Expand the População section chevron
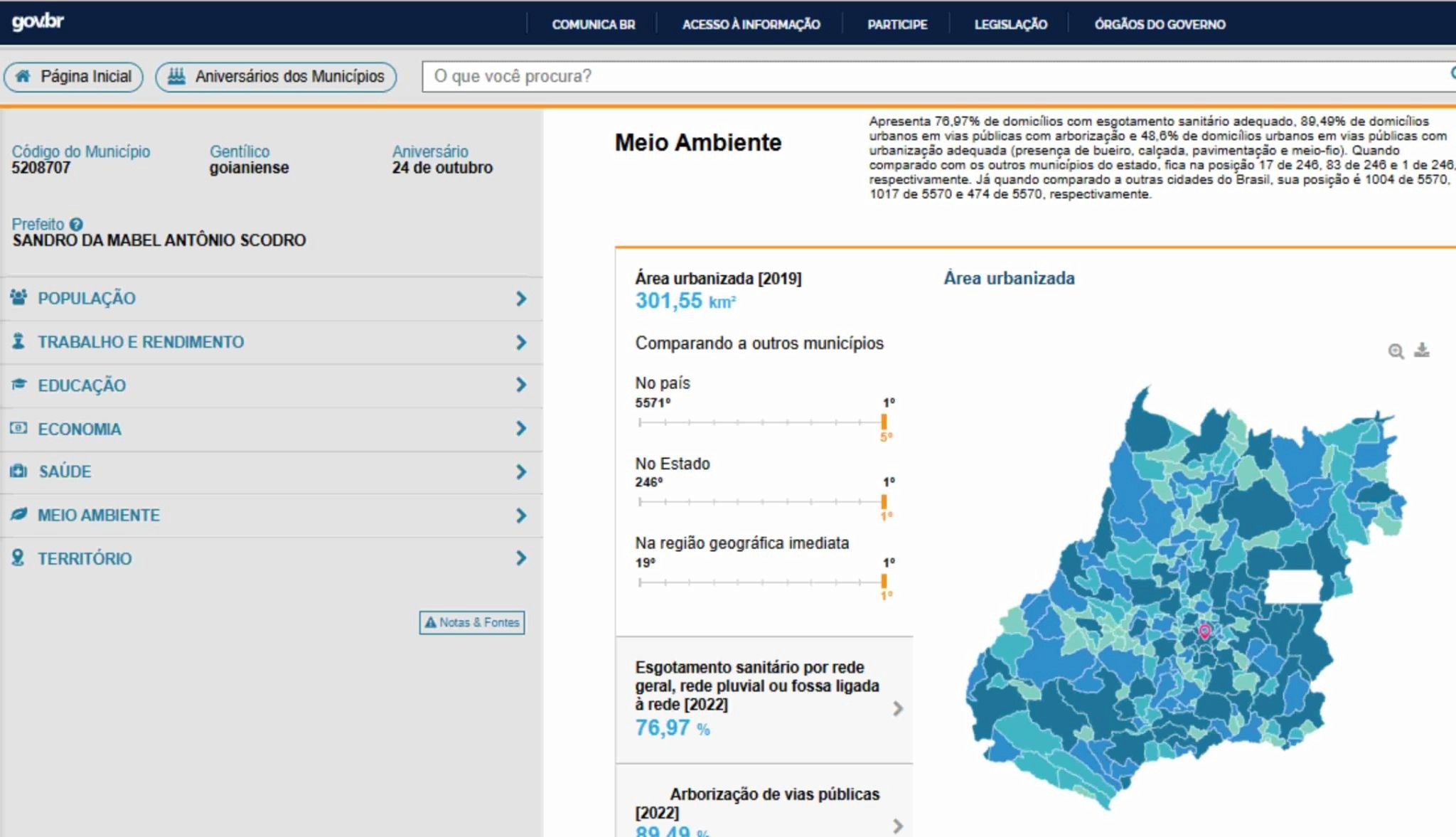The width and height of the screenshot is (1456, 837). 521,298
